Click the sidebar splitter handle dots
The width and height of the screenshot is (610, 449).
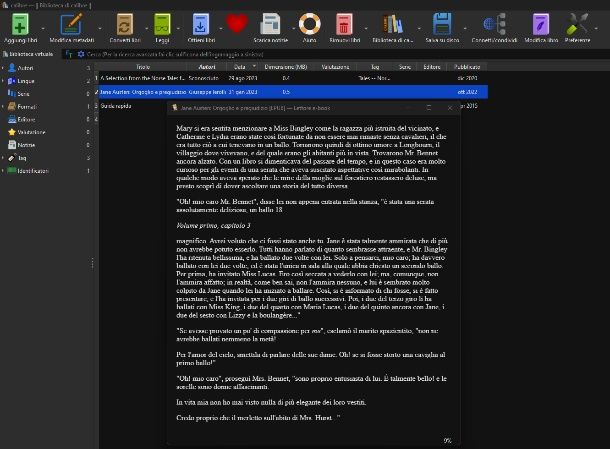pos(92,263)
